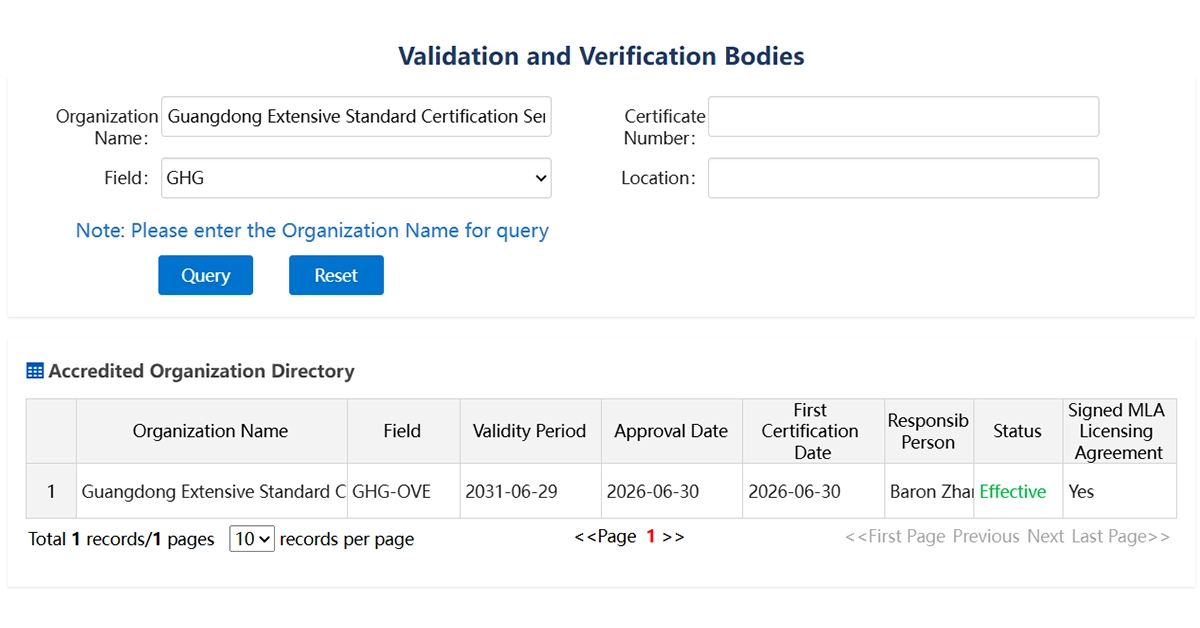Click the Signed MLA Licensing Agreement header
The height and width of the screenshot is (628, 1200).
point(1118,431)
